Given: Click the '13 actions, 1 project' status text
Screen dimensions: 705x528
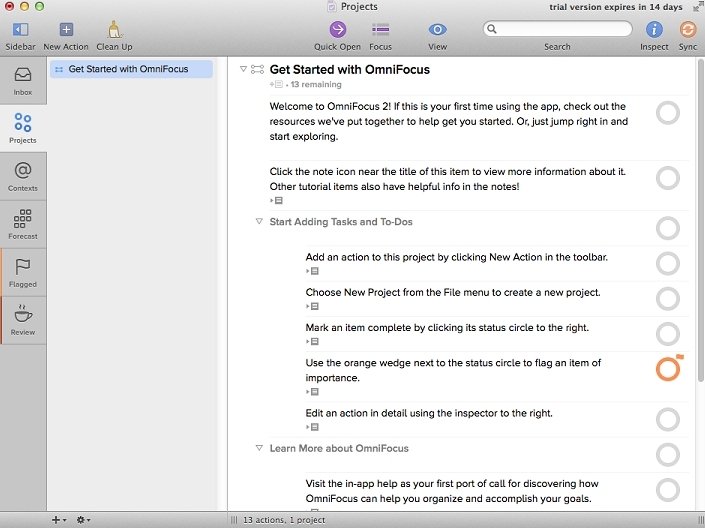Looking at the screenshot, I should click(x=284, y=520).
